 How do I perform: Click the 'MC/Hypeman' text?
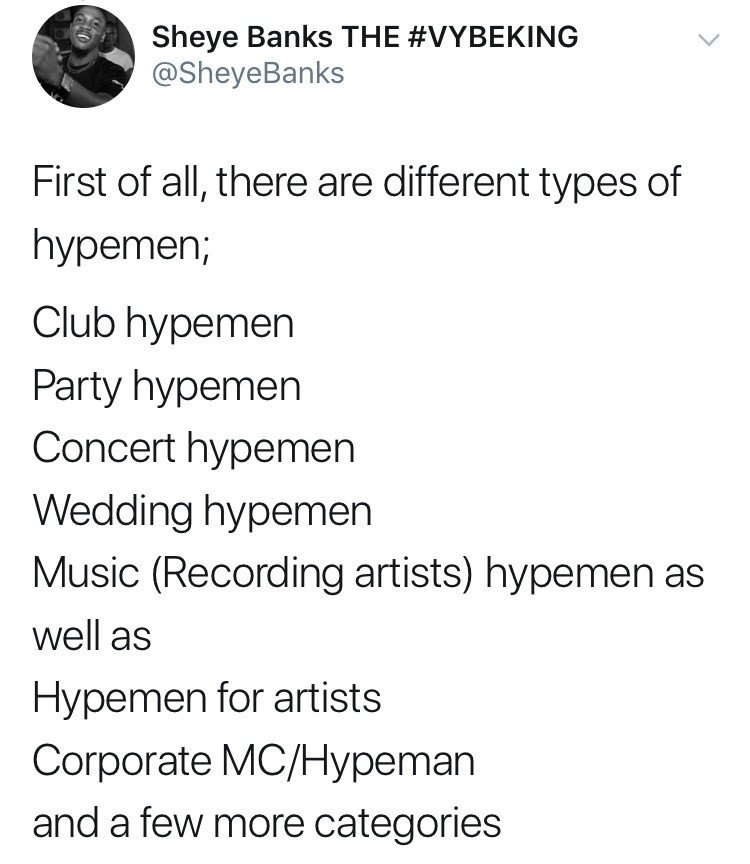click(x=348, y=761)
